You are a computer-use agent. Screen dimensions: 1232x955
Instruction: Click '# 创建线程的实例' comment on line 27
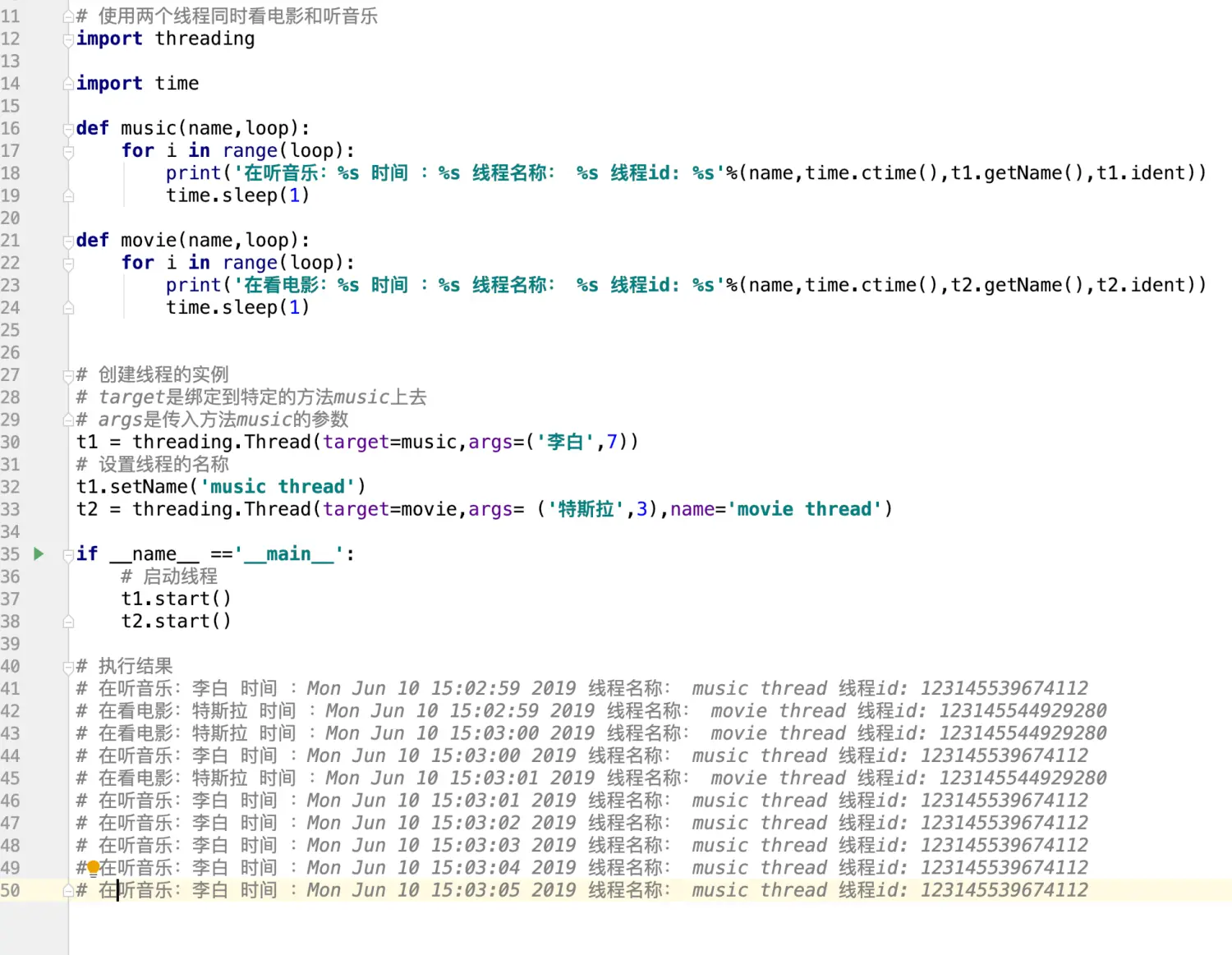[x=153, y=375]
